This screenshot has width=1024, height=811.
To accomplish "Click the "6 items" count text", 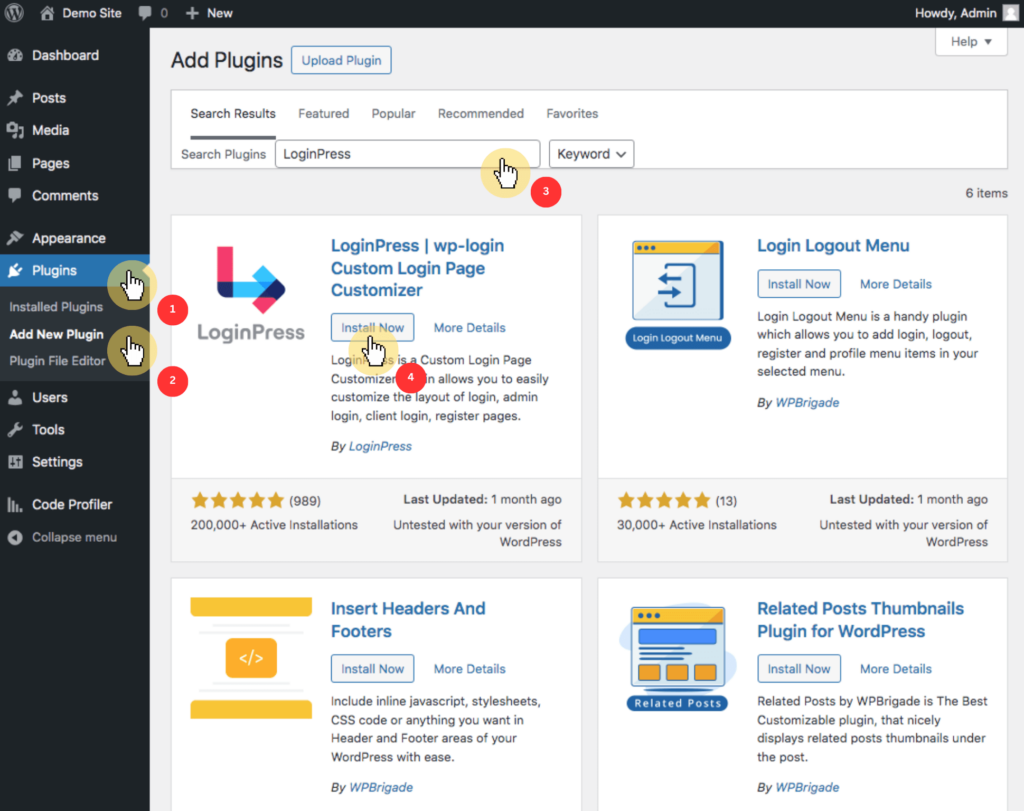I will click(986, 193).
